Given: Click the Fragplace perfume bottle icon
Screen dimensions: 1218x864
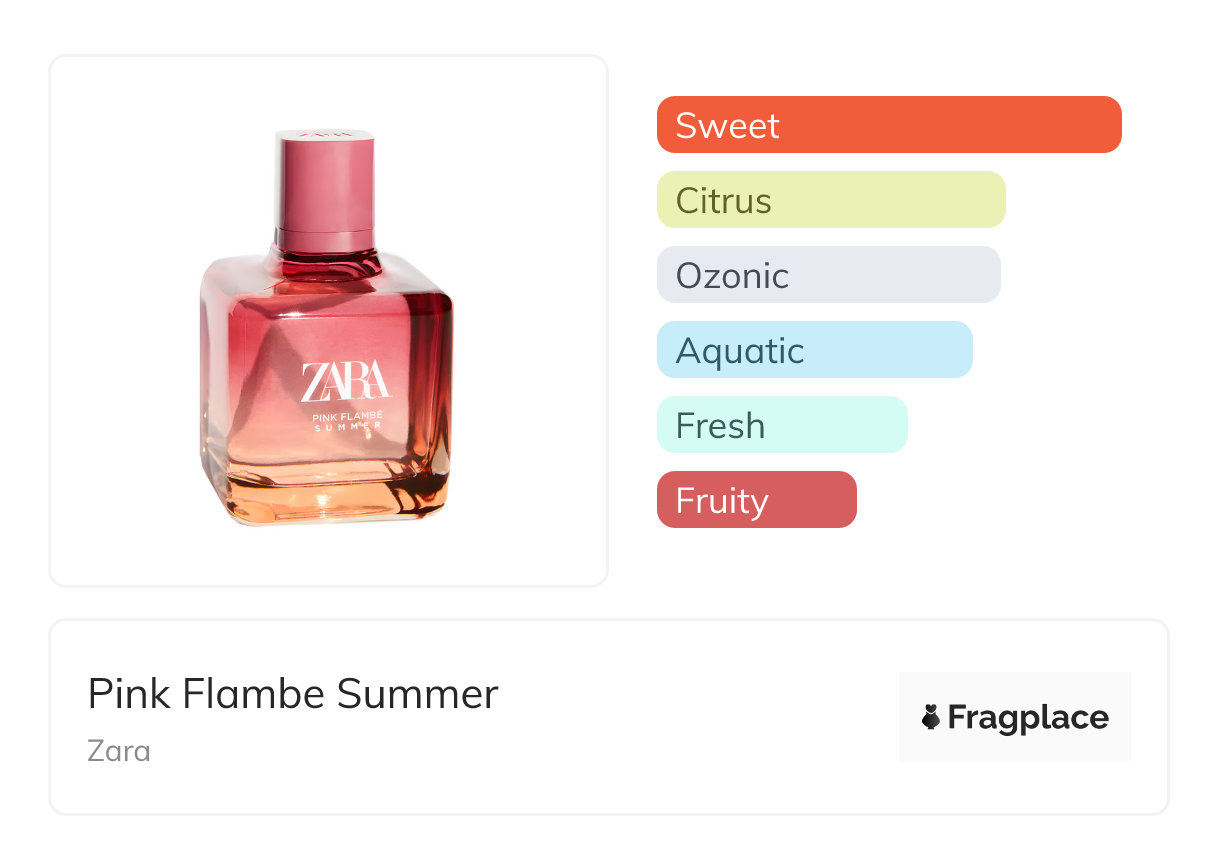Looking at the screenshot, I should coord(931,717).
